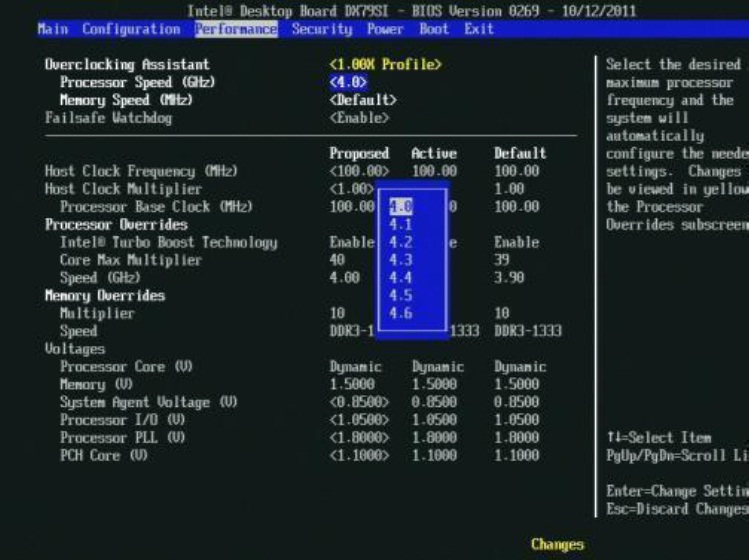Select 4.6 GHz from the popup list
The height and width of the screenshot is (560, 749).
pos(400,313)
